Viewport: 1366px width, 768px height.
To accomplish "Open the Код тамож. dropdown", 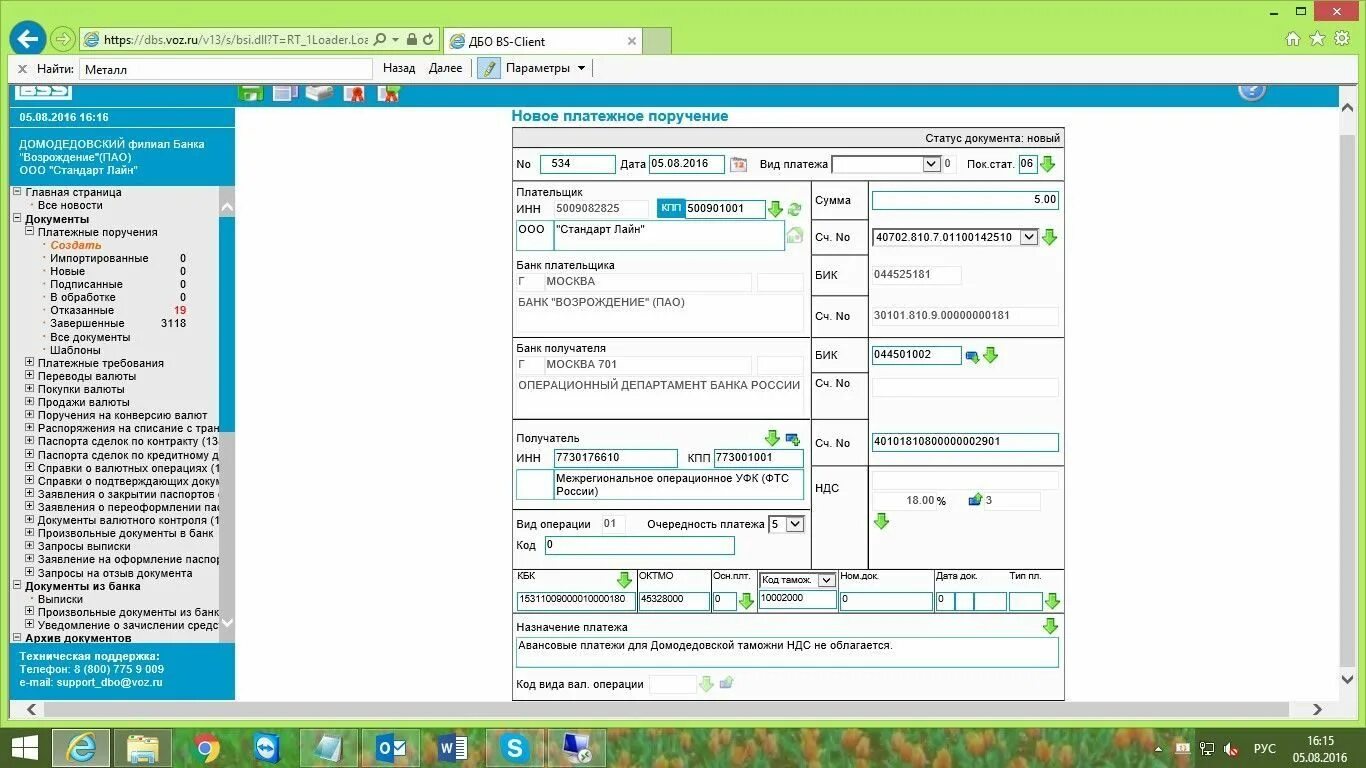I will tap(826, 580).
